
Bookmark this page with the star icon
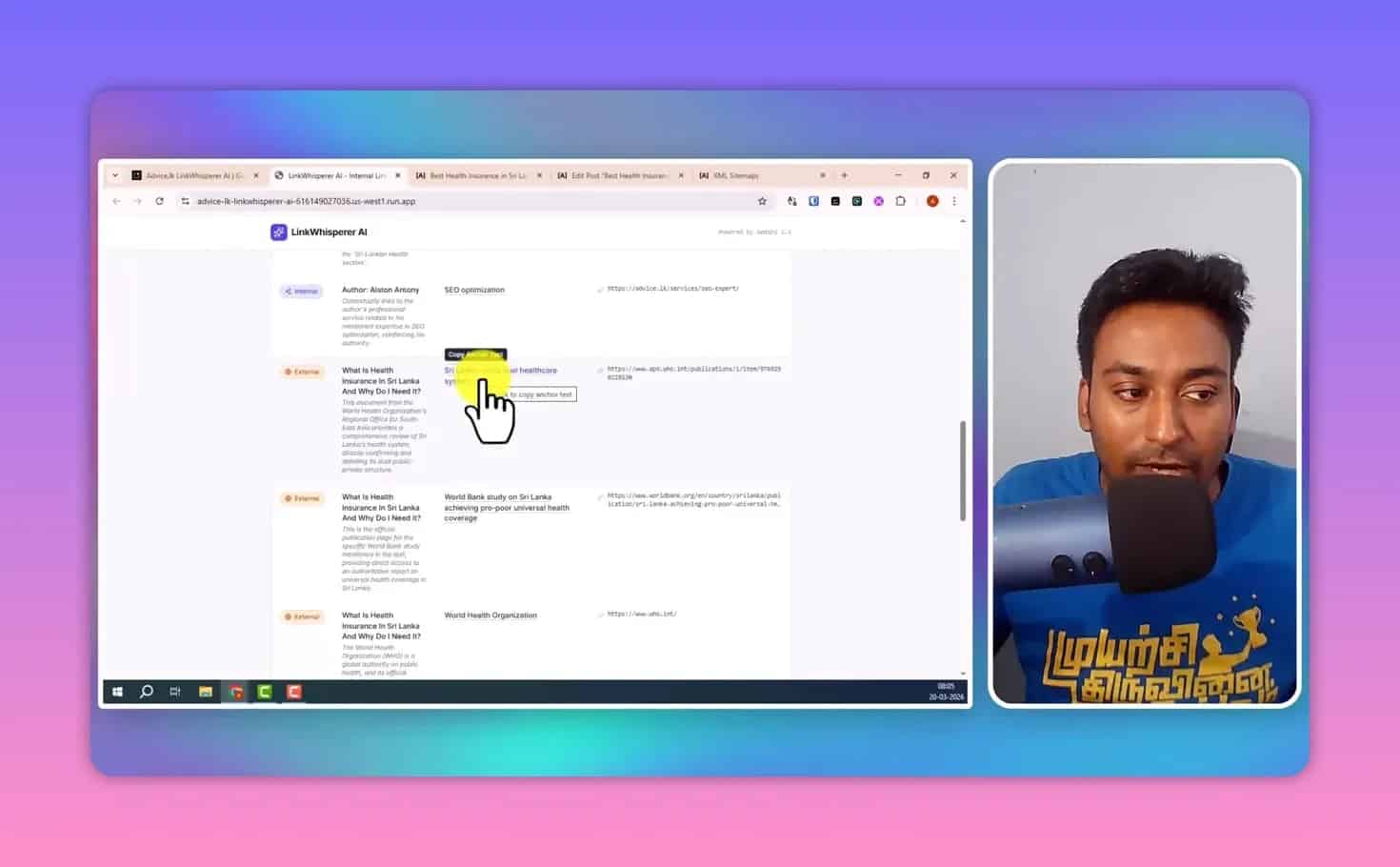(x=762, y=201)
